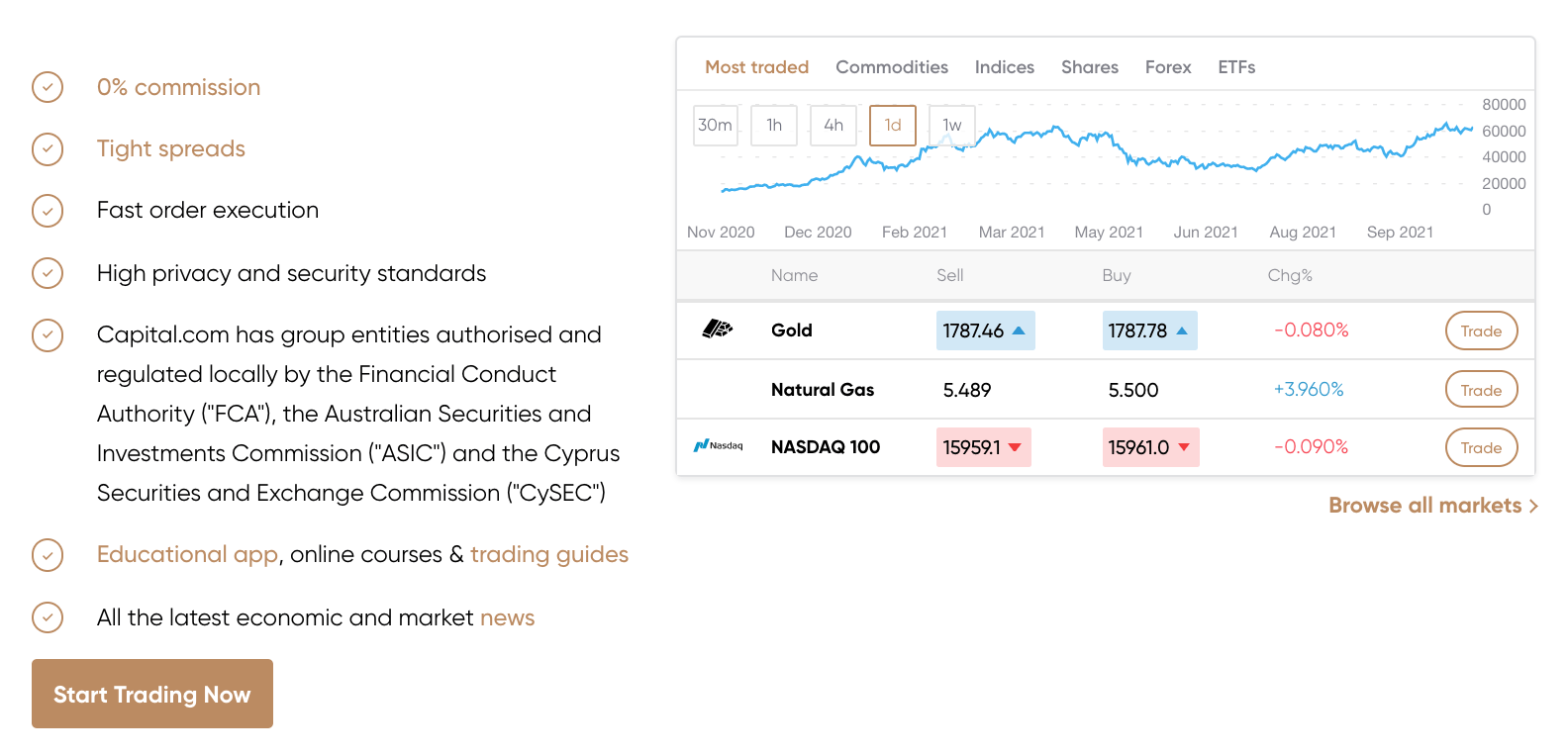Click Natural Gas change value +3.960%

coord(1309,390)
